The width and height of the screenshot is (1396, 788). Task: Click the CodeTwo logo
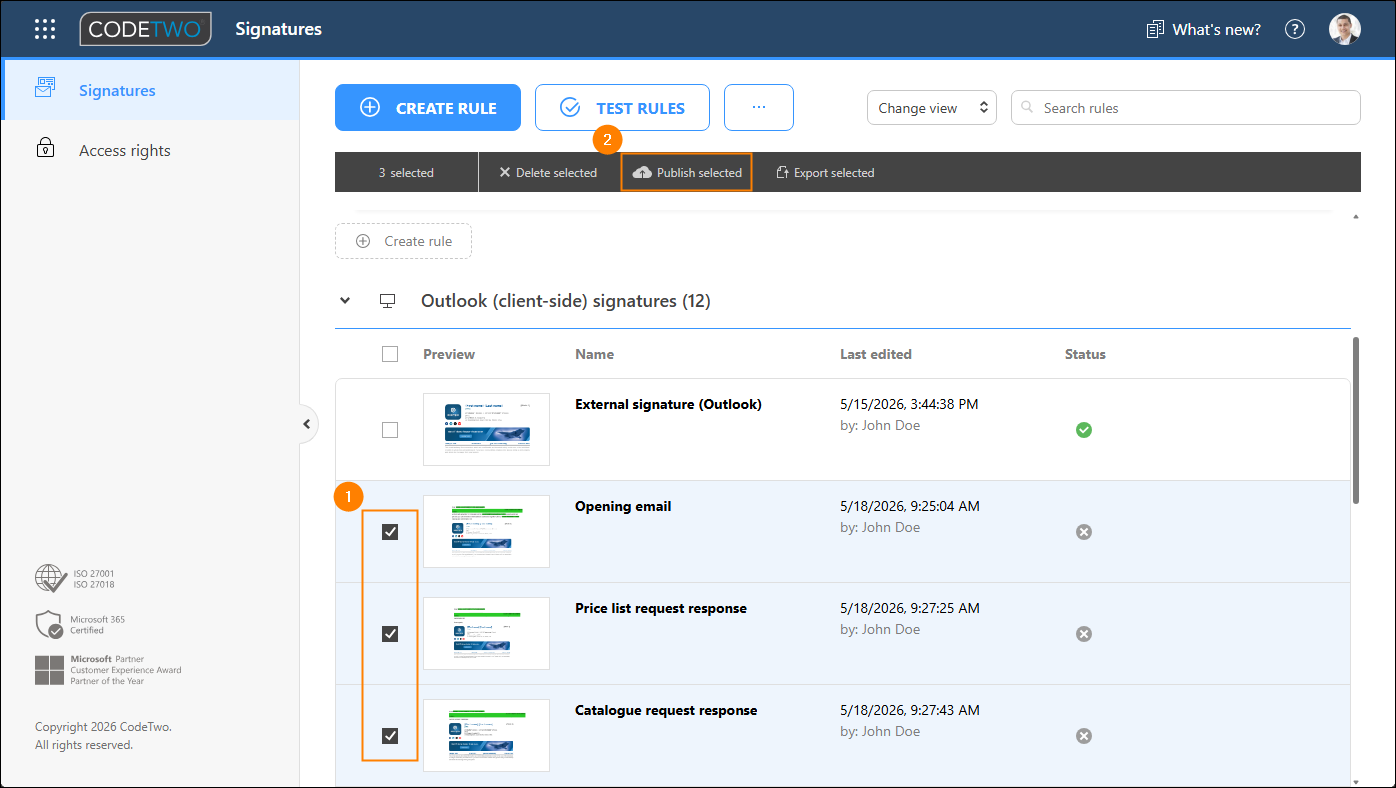click(146, 29)
